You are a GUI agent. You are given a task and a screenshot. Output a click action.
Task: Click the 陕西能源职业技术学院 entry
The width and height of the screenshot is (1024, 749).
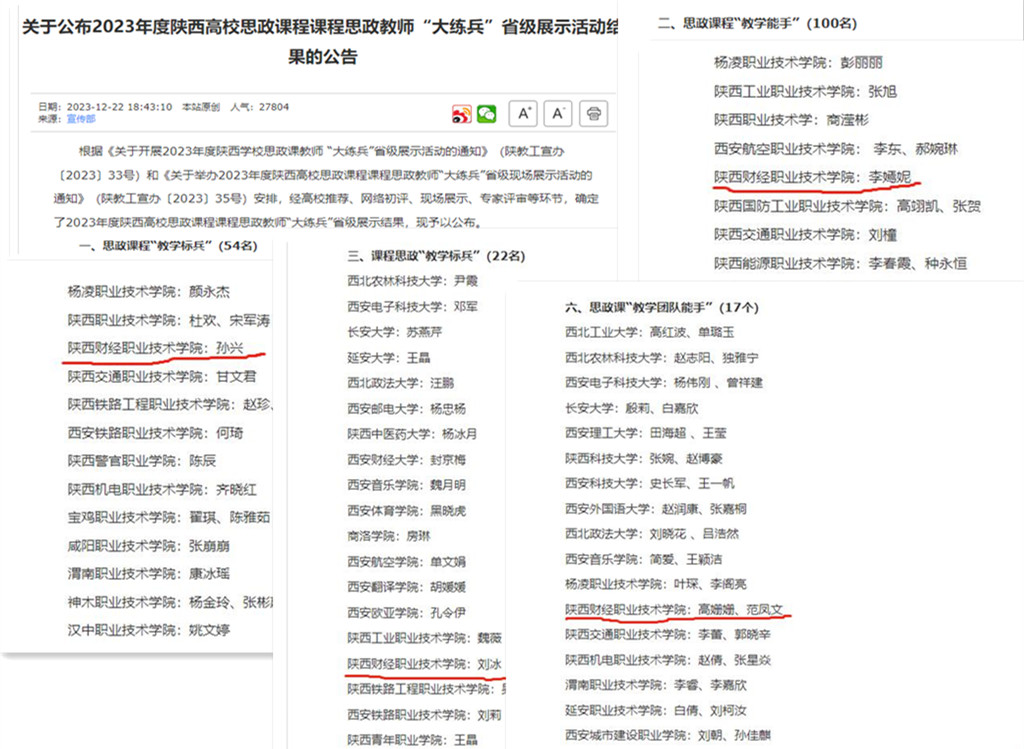pos(839,264)
